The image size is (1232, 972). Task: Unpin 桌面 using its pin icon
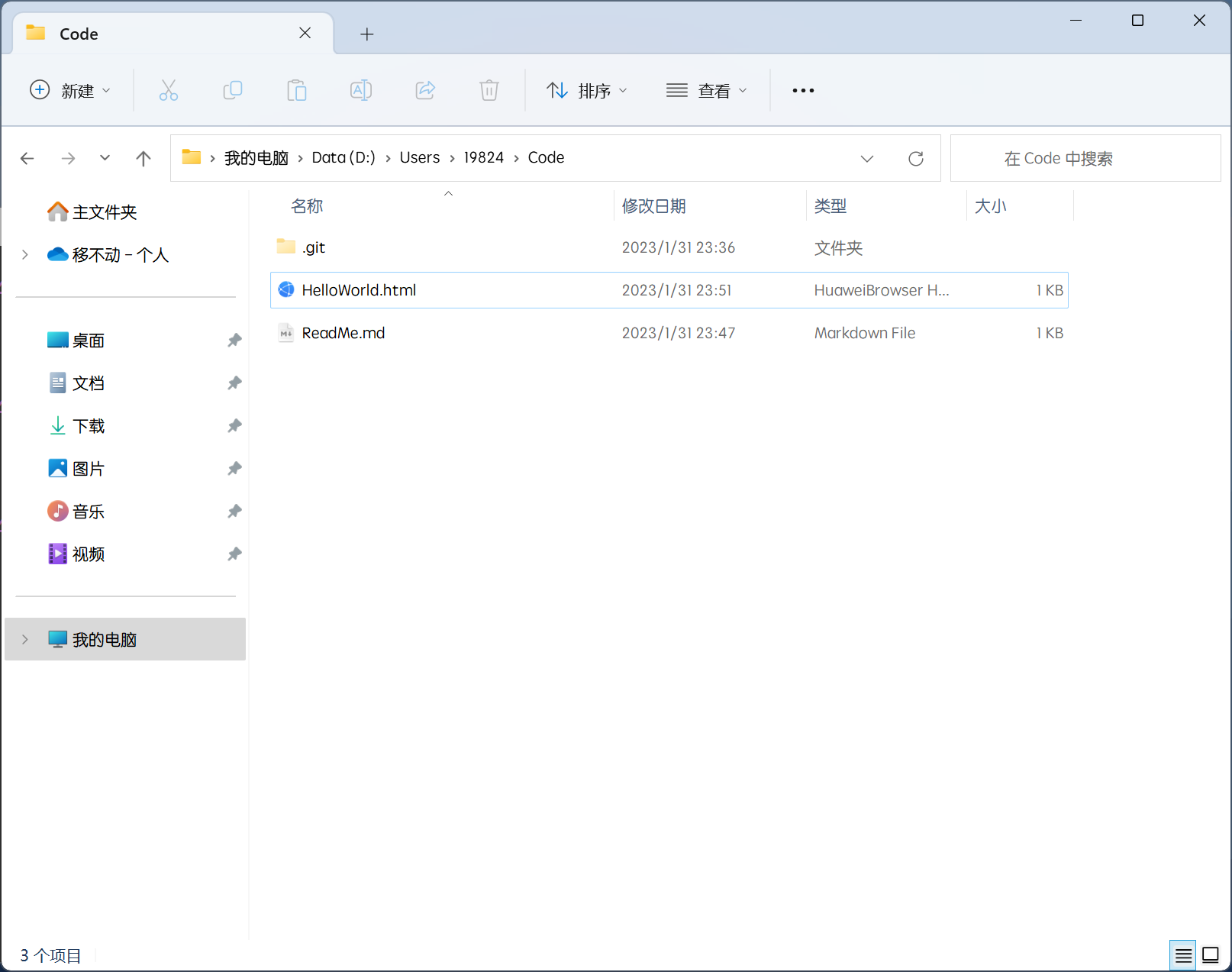tap(234, 340)
